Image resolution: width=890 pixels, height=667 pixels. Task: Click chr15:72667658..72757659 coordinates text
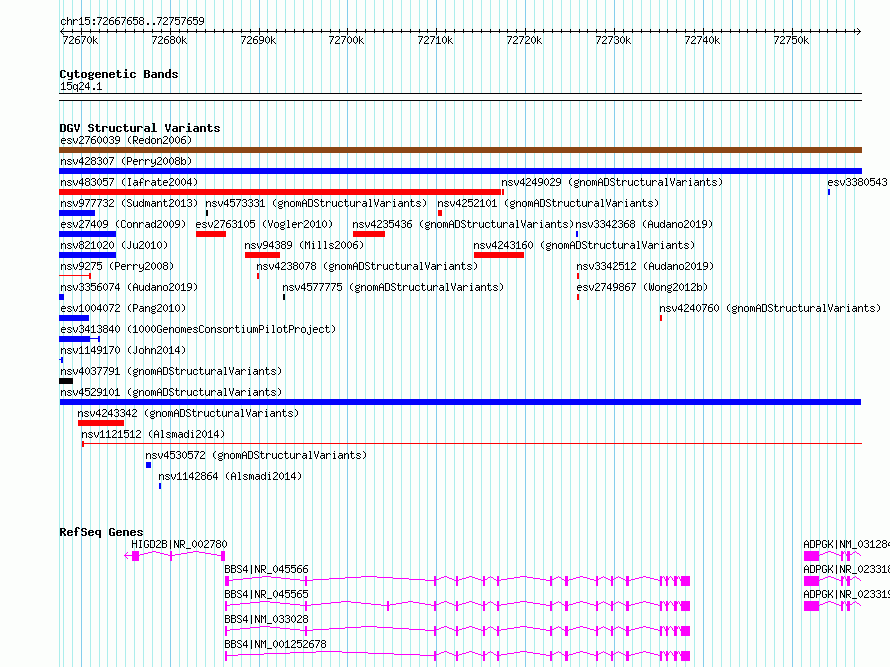132,22
